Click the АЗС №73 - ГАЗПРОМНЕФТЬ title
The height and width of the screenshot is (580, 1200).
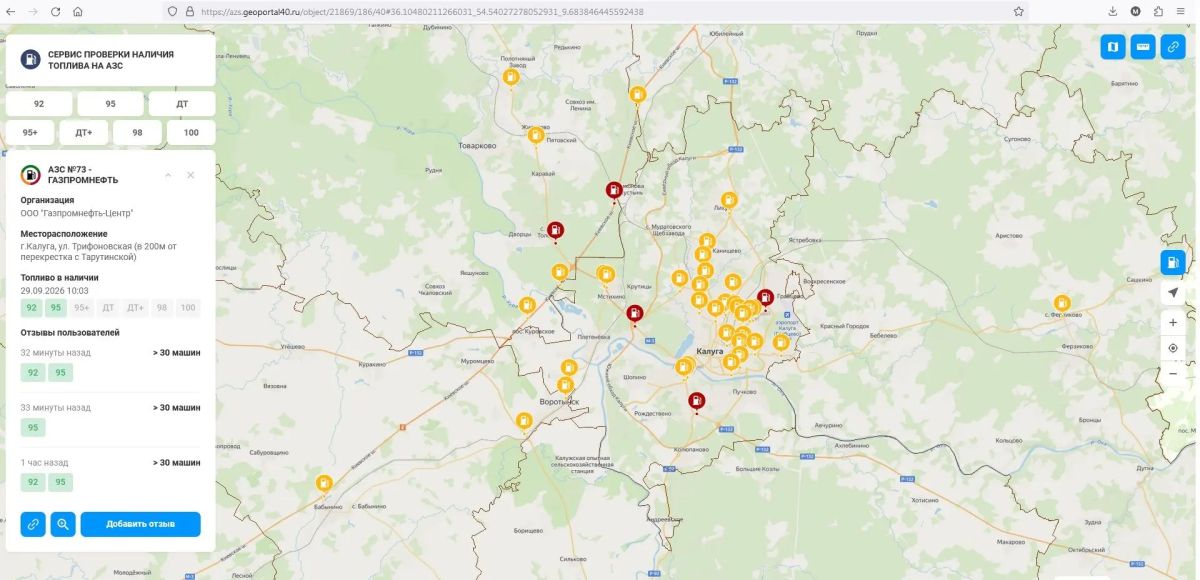click(x=84, y=175)
